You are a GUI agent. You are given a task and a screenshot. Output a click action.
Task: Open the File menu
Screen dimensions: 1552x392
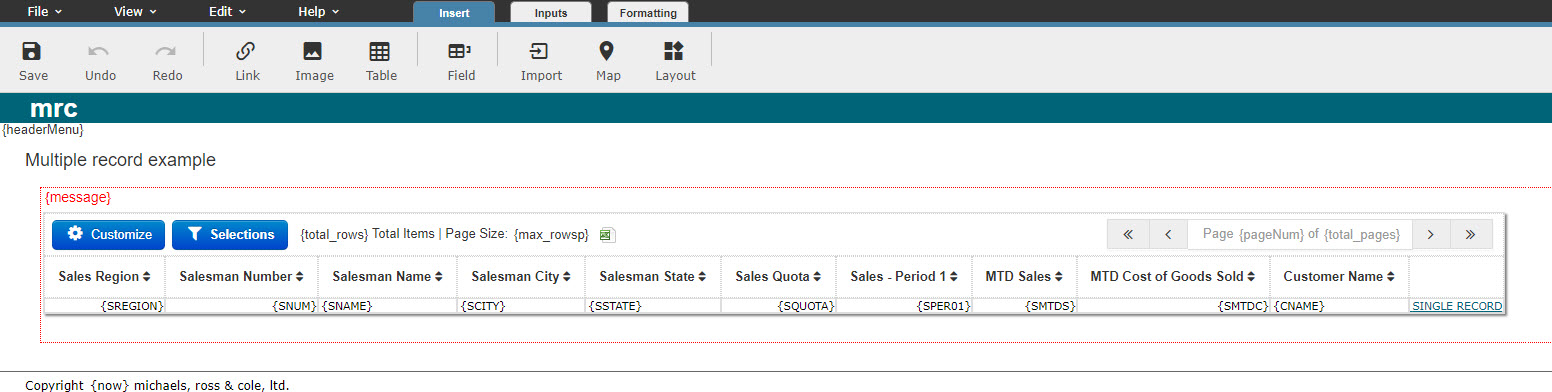45,12
